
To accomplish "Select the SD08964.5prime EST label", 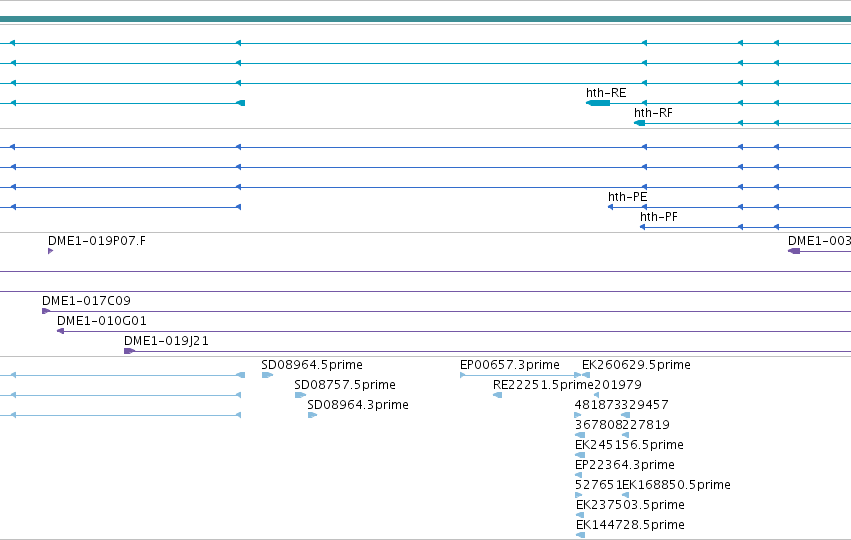I will tap(312, 365).
